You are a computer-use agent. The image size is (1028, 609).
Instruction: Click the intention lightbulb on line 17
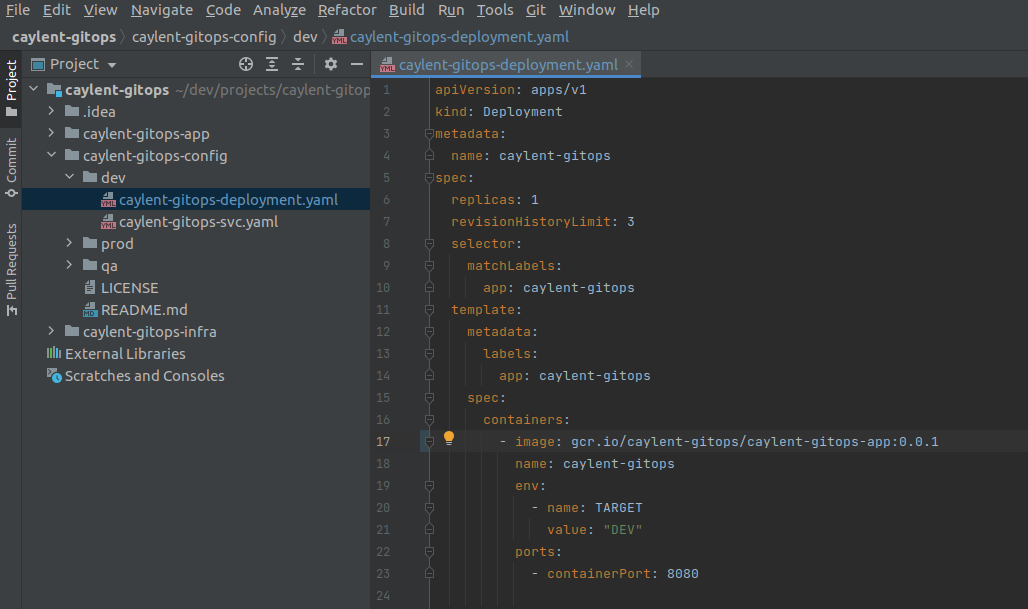[448, 439]
